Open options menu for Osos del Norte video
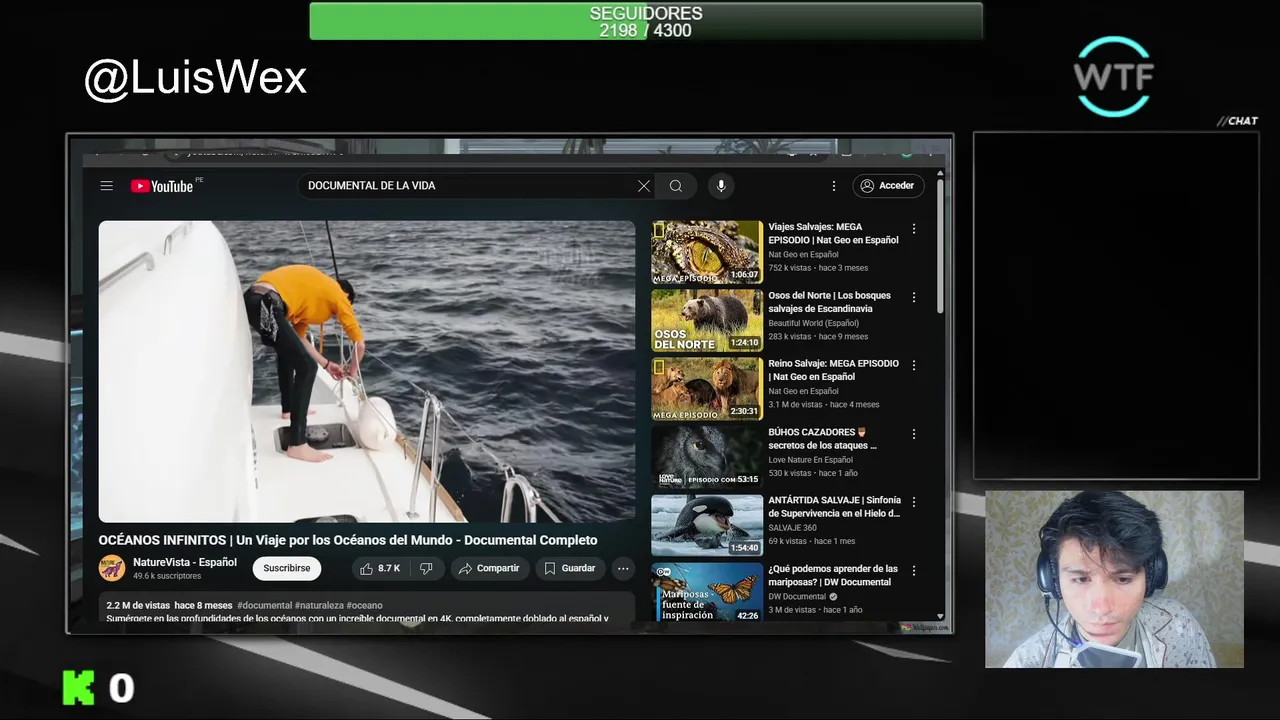1280x720 pixels. [914, 297]
